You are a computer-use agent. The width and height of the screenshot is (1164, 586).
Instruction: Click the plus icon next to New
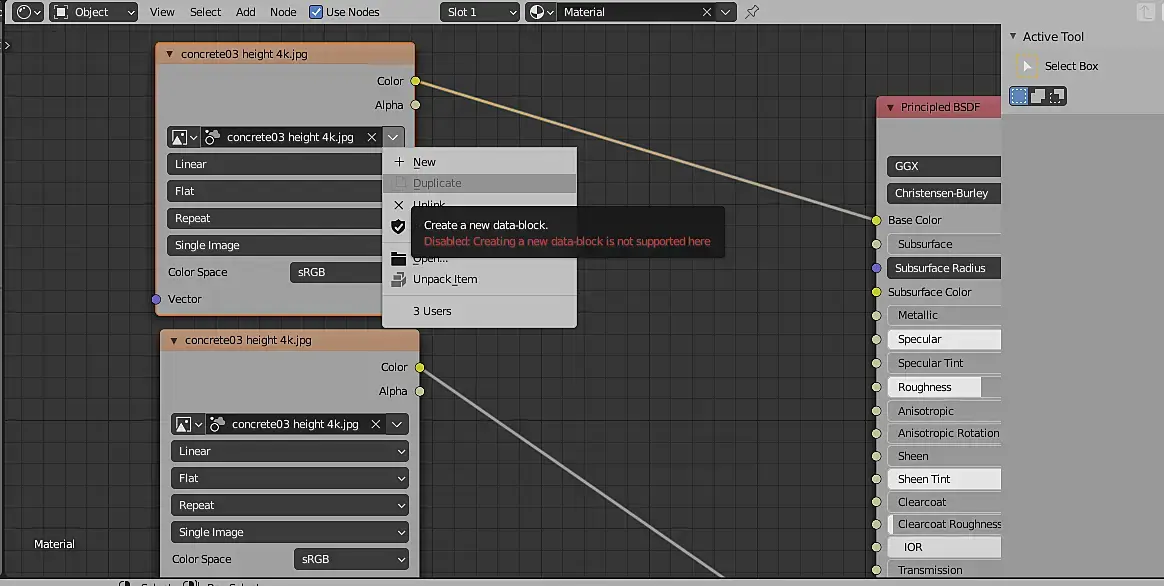click(x=399, y=162)
